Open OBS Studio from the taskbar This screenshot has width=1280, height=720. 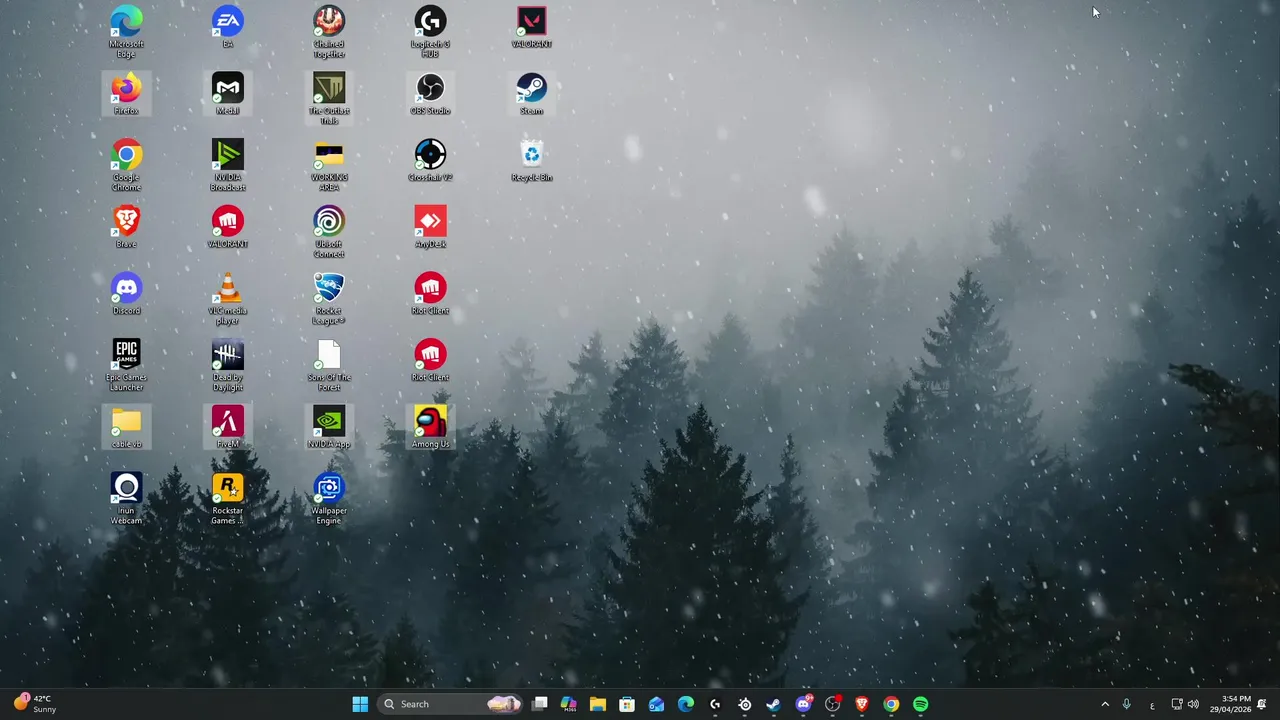832,704
